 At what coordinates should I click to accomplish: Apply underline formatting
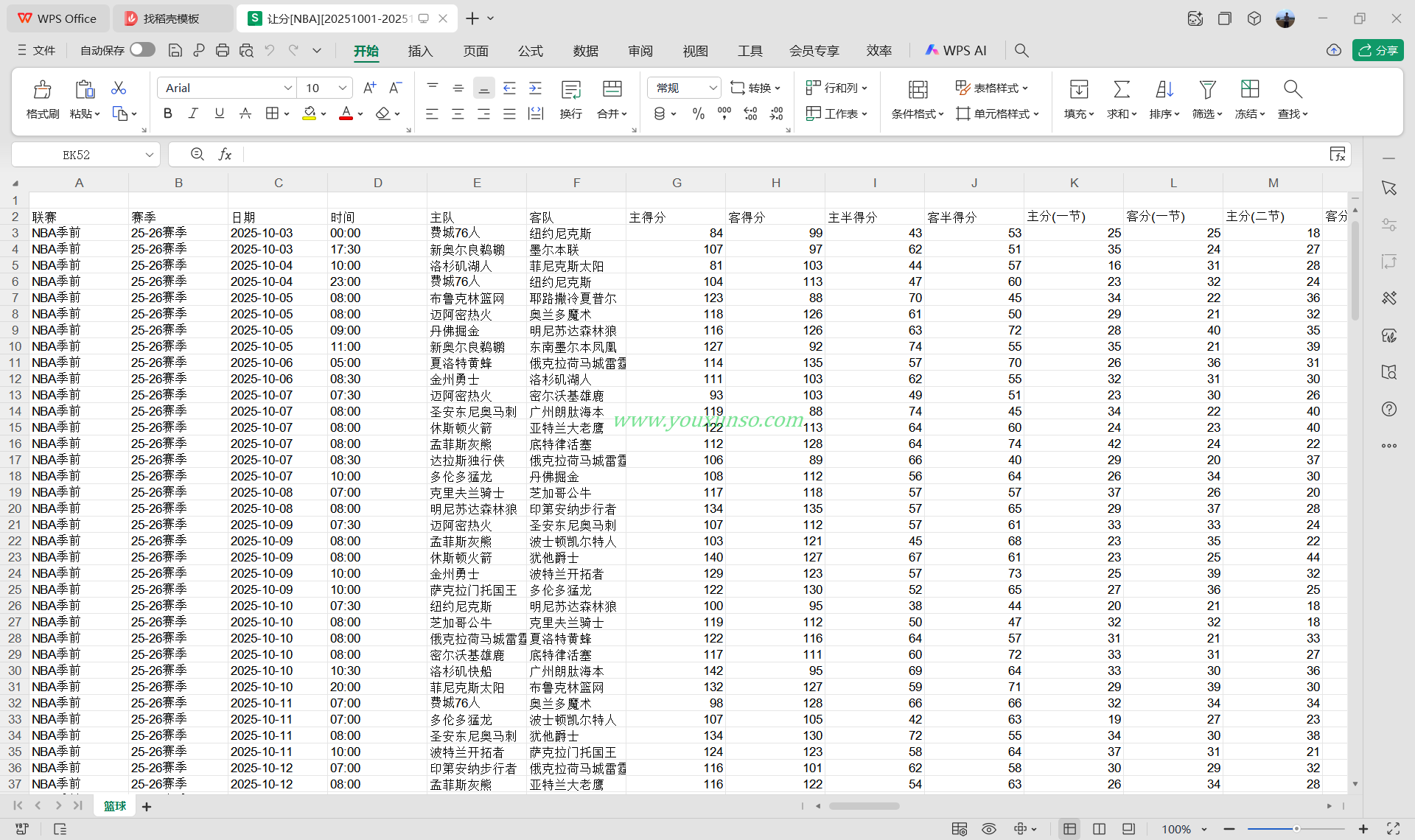(x=219, y=113)
